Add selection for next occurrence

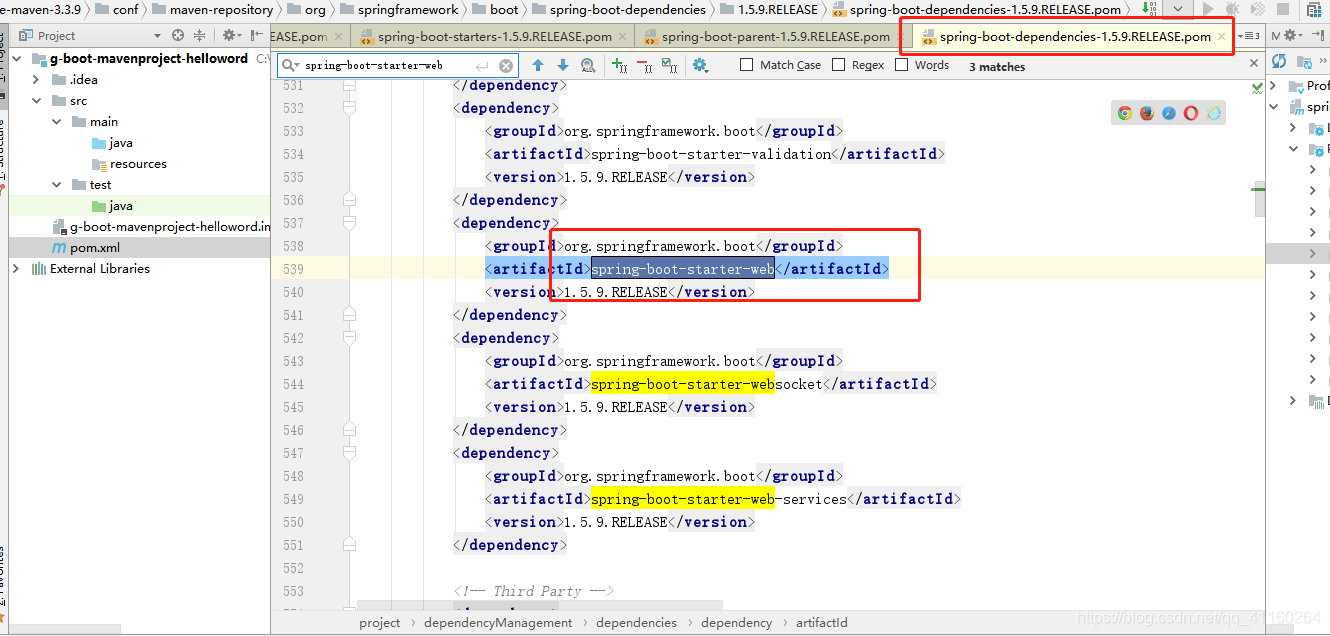pyautogui.click(x=620, y=66)
